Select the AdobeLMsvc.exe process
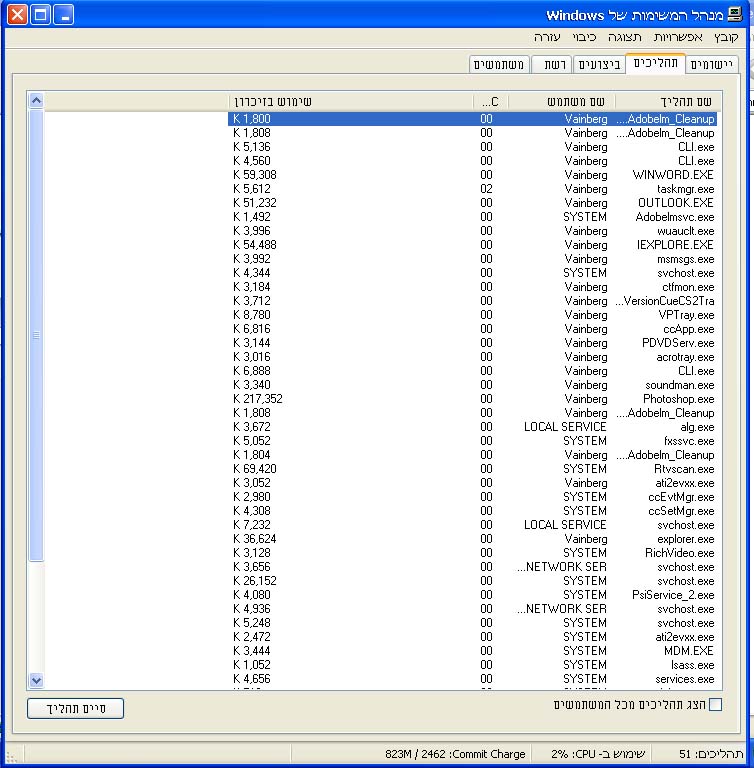The image size is (754, 768). [x=472, y=217]
